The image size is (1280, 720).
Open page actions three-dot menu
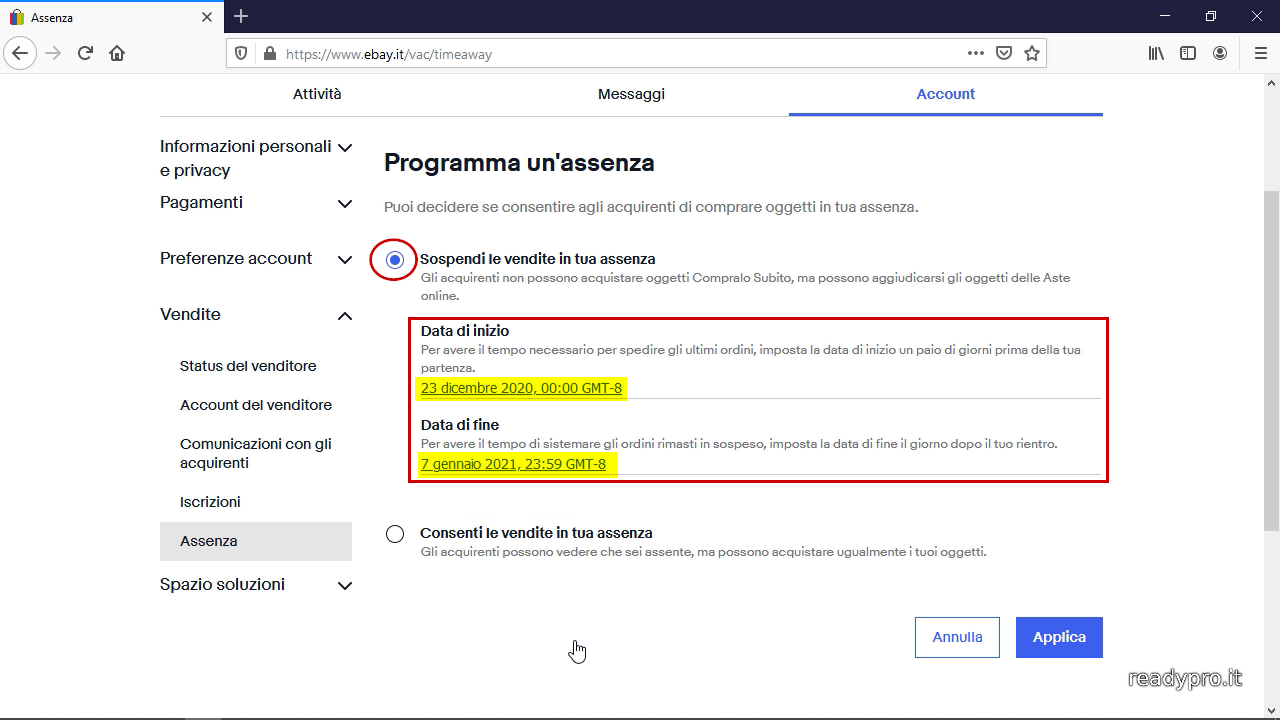[x=976, y=54]
